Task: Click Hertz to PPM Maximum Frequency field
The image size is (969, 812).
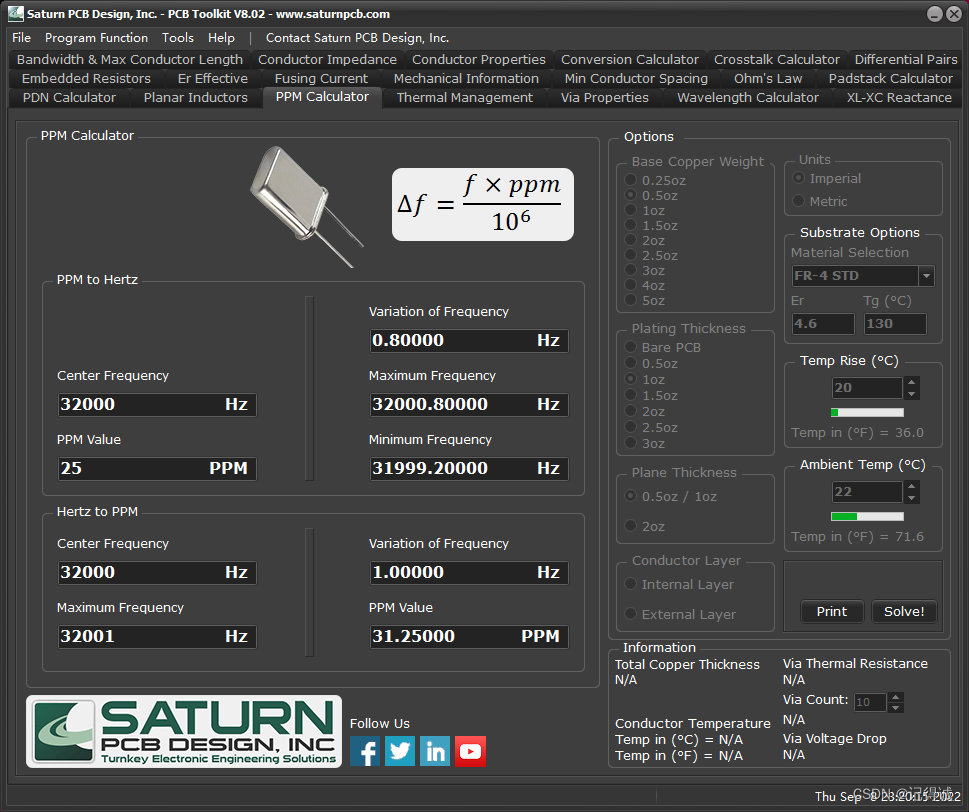Action: pyautogui.click(x=157, y=636)
